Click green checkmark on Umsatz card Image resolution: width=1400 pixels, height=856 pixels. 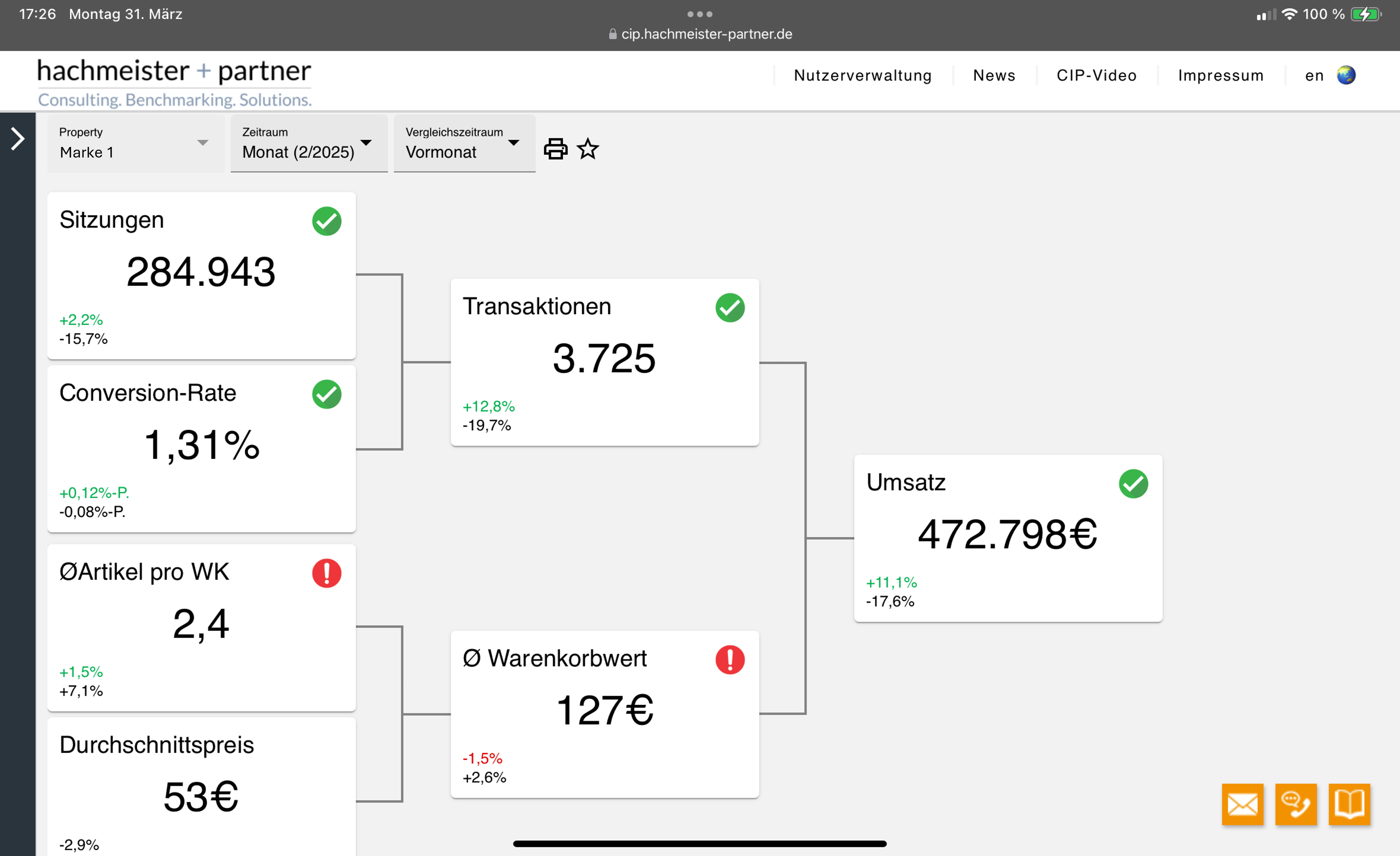point(1133,483)
